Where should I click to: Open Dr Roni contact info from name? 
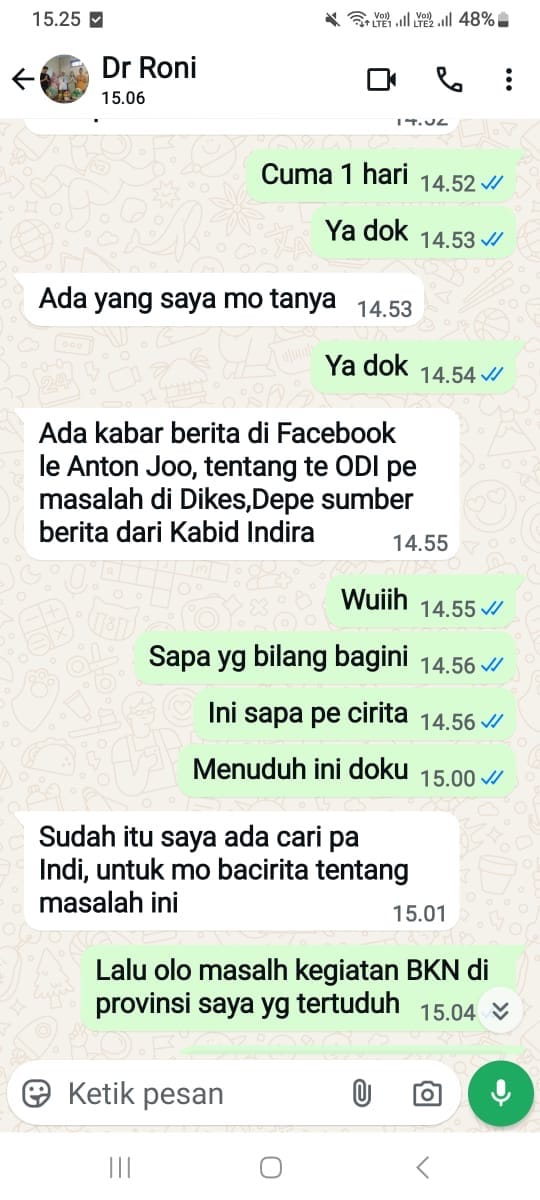tap(149, 68)
